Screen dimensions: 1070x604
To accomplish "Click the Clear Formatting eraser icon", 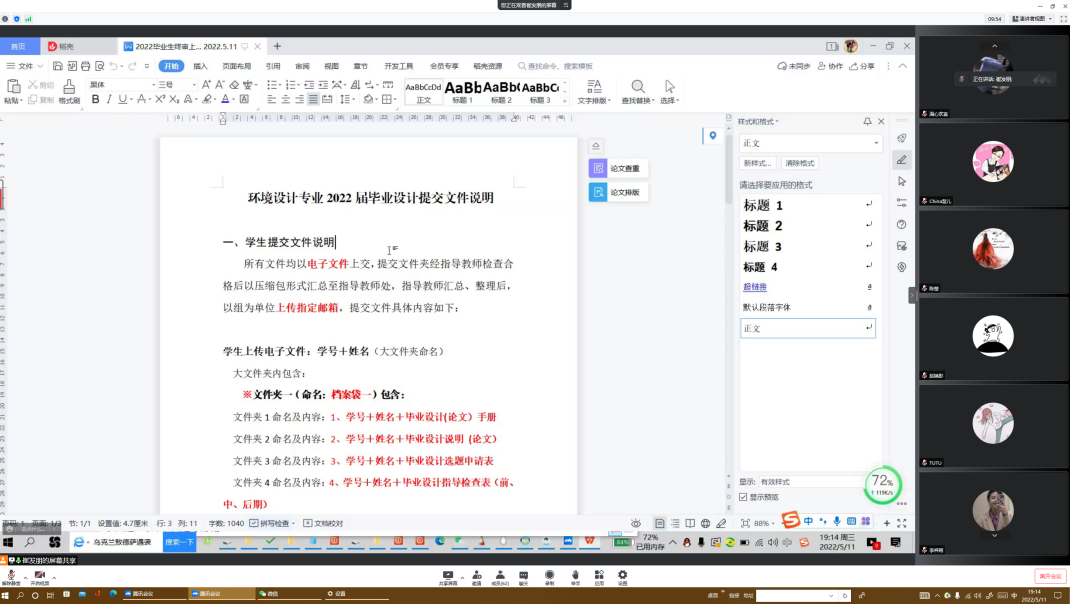I will click(234, 85).
